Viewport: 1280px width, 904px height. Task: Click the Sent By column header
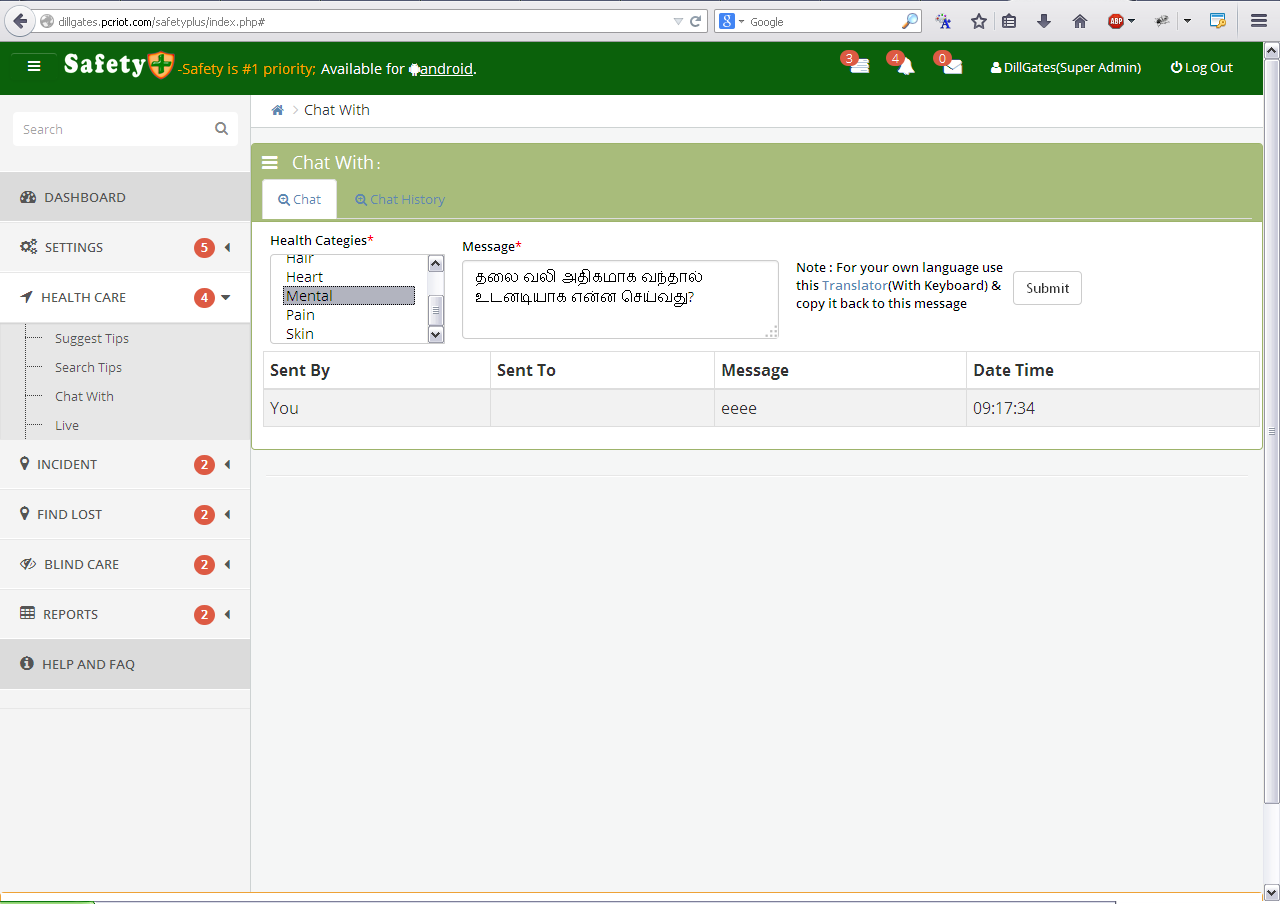377,370
